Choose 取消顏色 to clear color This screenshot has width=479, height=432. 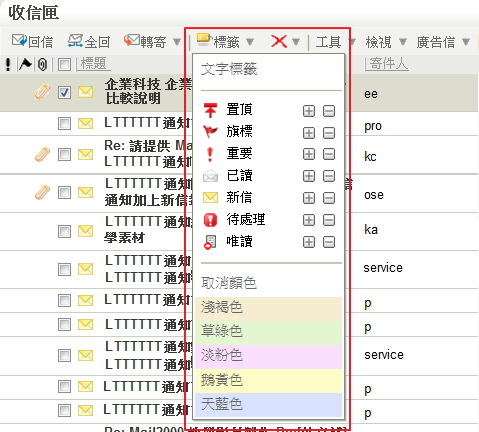pyautogui.click(x=229, y=283)
